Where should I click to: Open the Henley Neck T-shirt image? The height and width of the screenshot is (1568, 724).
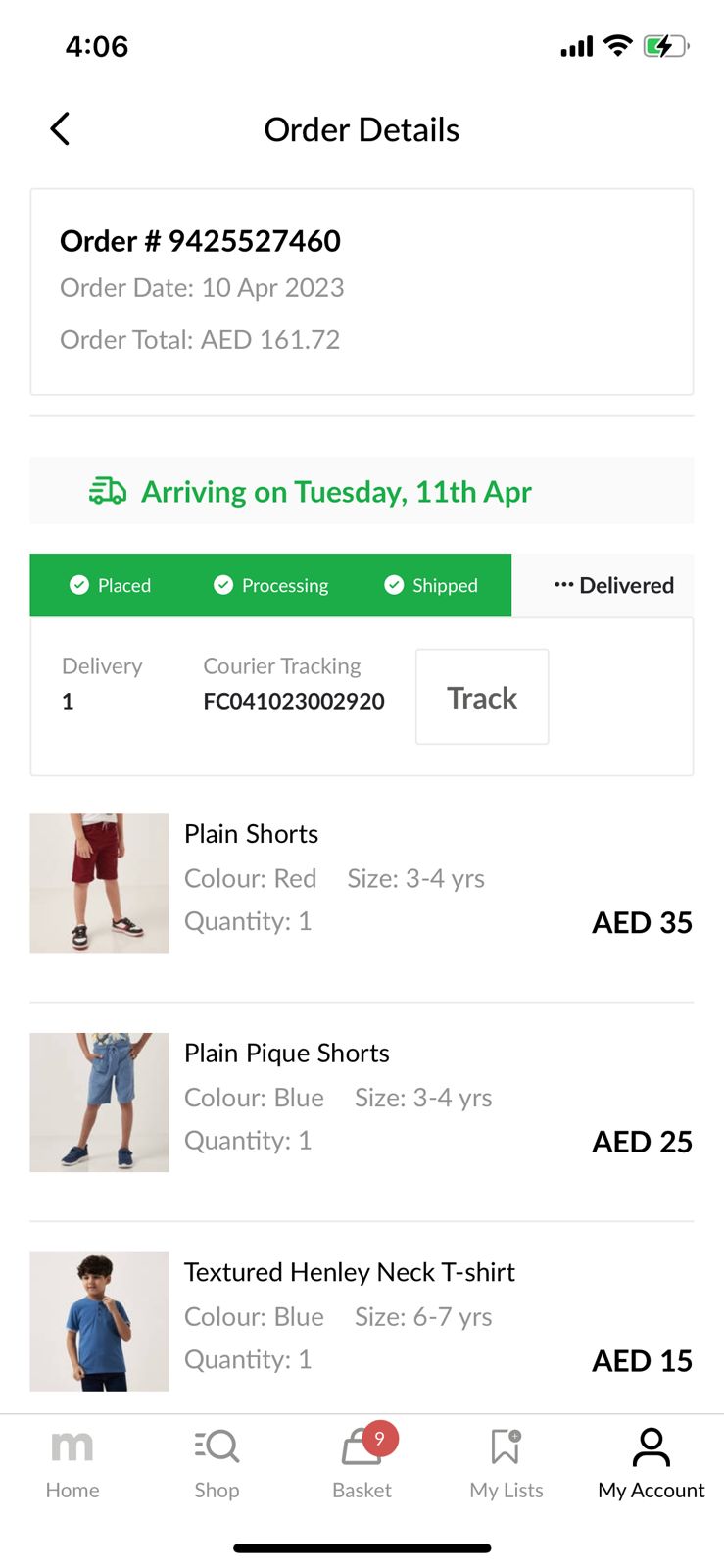coord(99,1321)
